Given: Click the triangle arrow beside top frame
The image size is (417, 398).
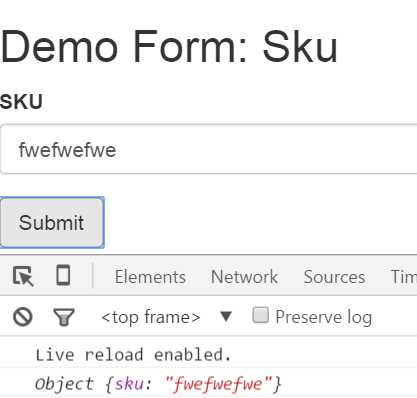Looking at the screenshot, I should point(226,316).
